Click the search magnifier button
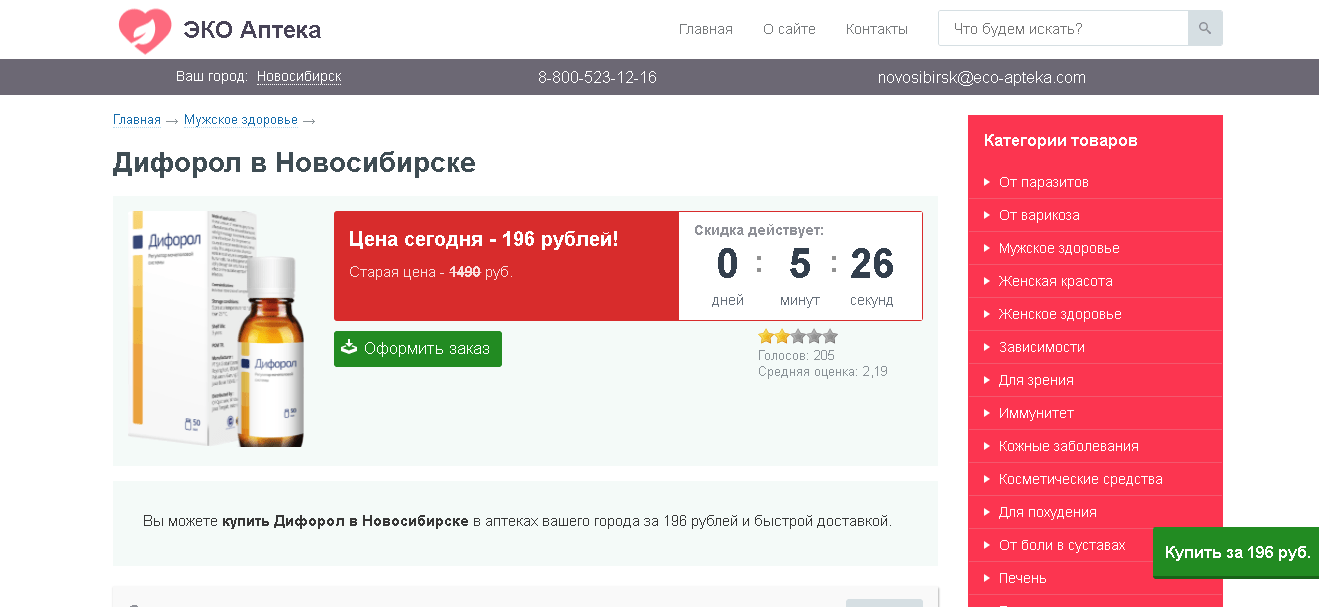Viewport: 1319px width, 607px height. [x=1205, y=28]
